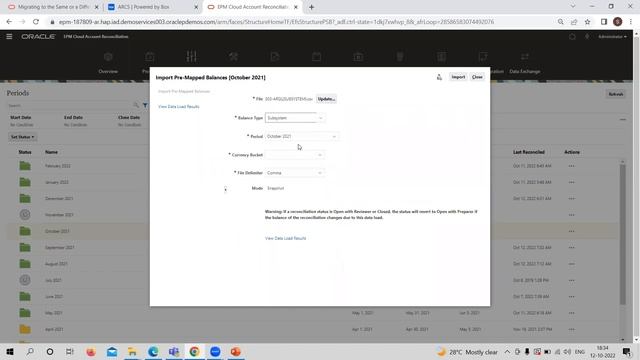The image size is (640, 360).
Task: Click the Status column header
Action: click(24, 152)
